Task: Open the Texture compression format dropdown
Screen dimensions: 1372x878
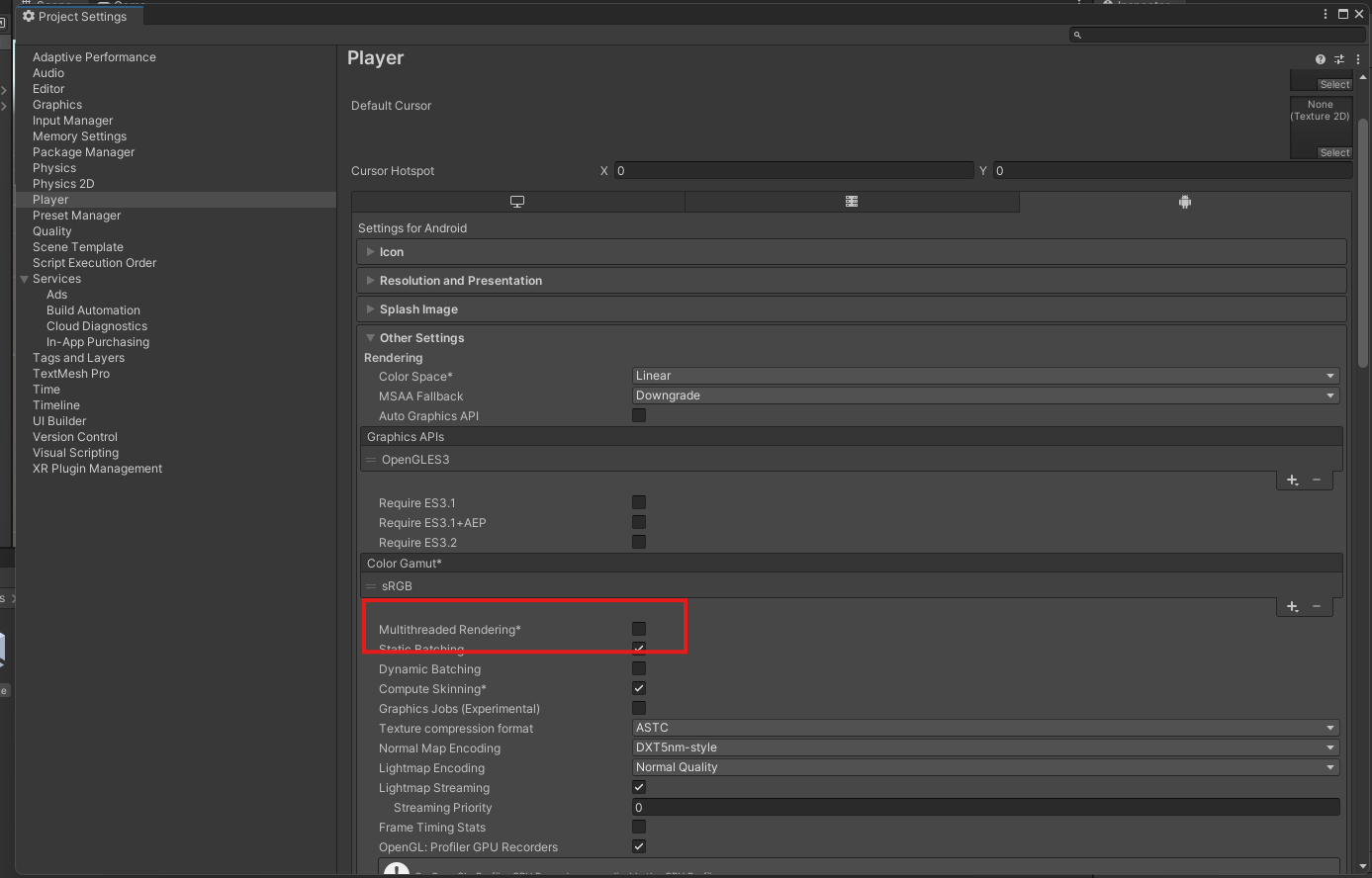Action: (985, 728)
